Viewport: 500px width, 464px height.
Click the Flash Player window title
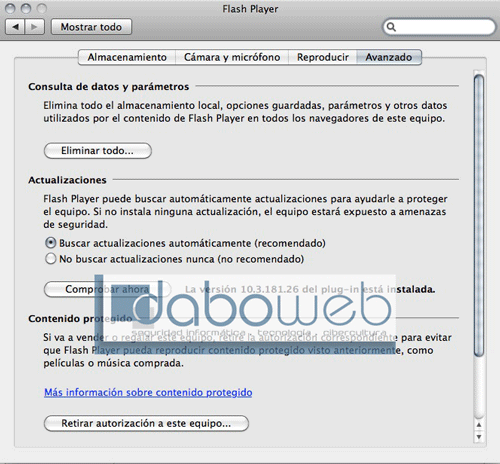pos(250,9)
